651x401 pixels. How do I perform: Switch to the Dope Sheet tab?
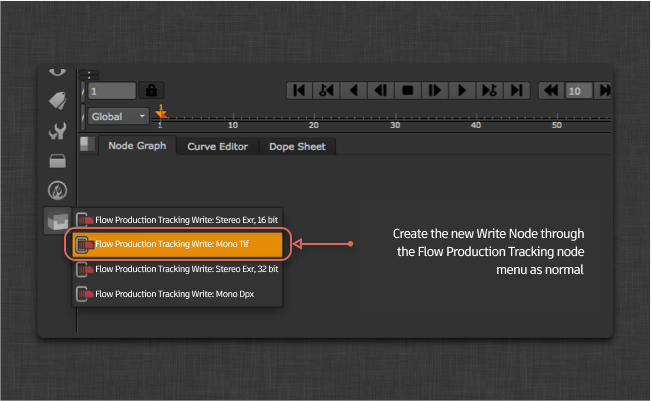pos(298,146)
